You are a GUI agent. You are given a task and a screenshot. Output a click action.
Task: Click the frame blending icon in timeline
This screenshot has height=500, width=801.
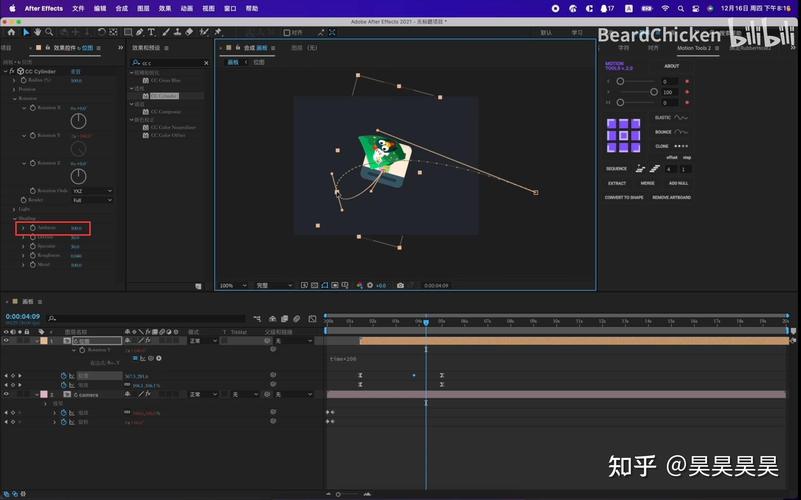[285, 319]
